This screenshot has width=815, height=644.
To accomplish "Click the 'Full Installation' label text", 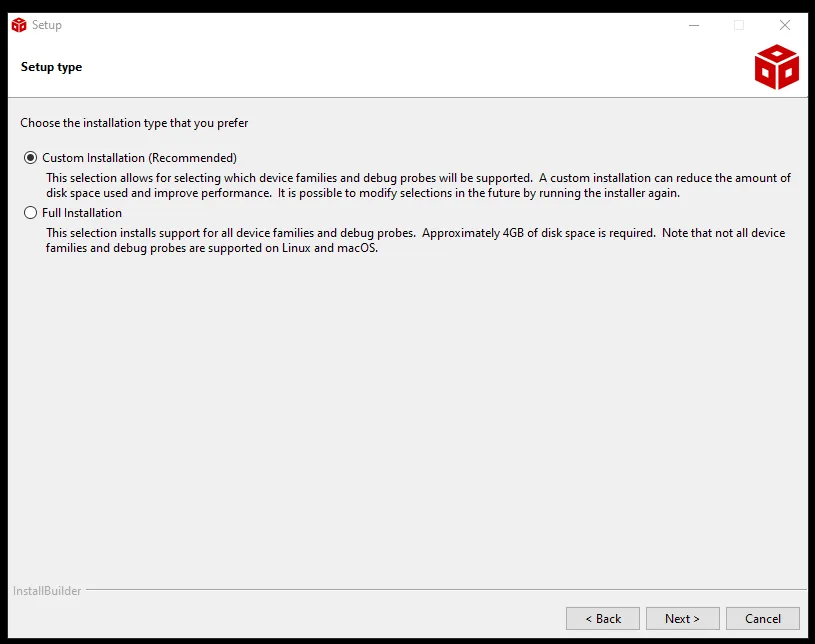I will tap(82, 213).
